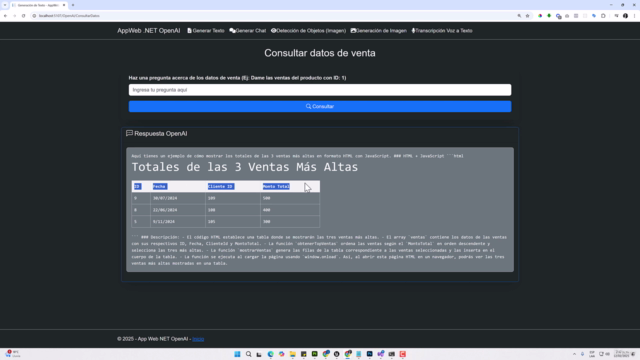Click the colorful wheel extension icon
This screenshot has width=640, height=360.
click(x=540, y=16)
